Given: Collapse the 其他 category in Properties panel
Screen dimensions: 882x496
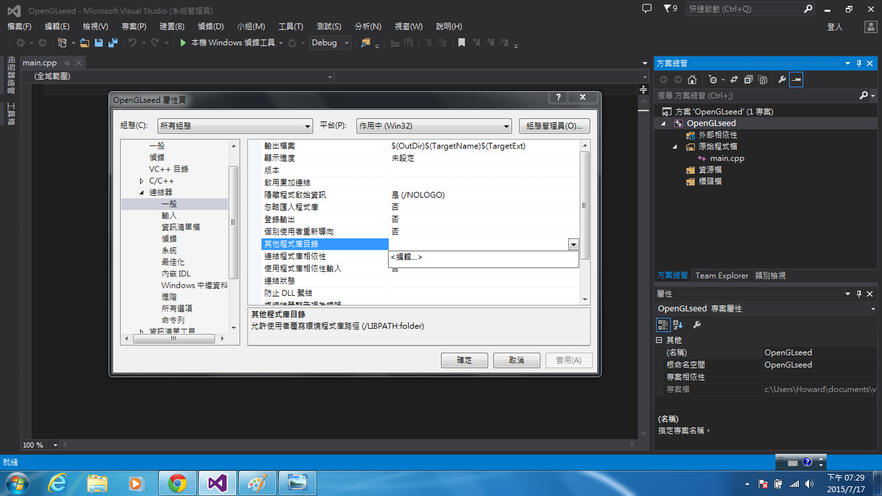Looking at the screenshot, I should click(659, 340).
